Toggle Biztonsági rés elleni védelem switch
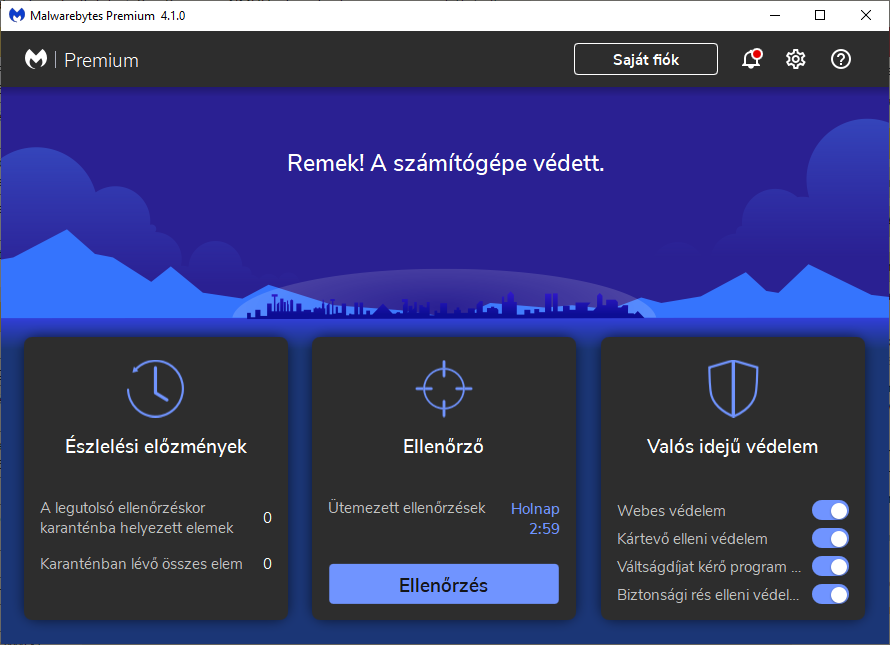This screenshot has width=890, height=645. click(830, 594)
